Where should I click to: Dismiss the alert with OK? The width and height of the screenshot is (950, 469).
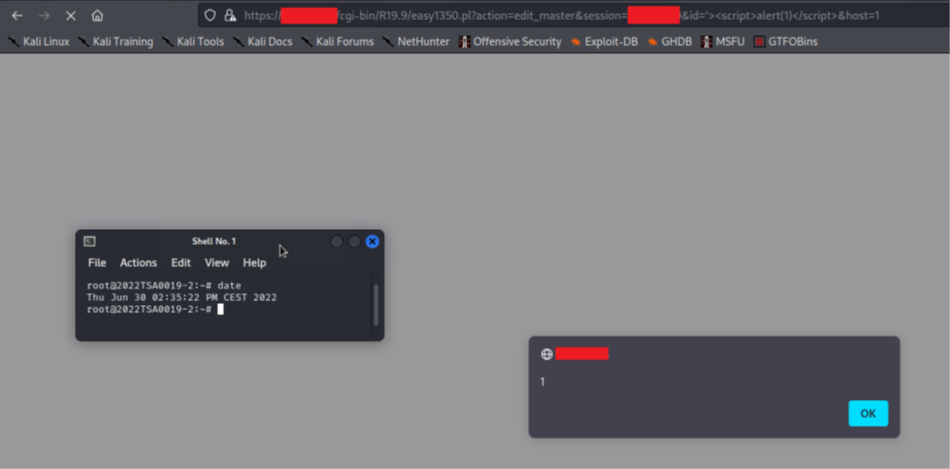tap(868, 413)
